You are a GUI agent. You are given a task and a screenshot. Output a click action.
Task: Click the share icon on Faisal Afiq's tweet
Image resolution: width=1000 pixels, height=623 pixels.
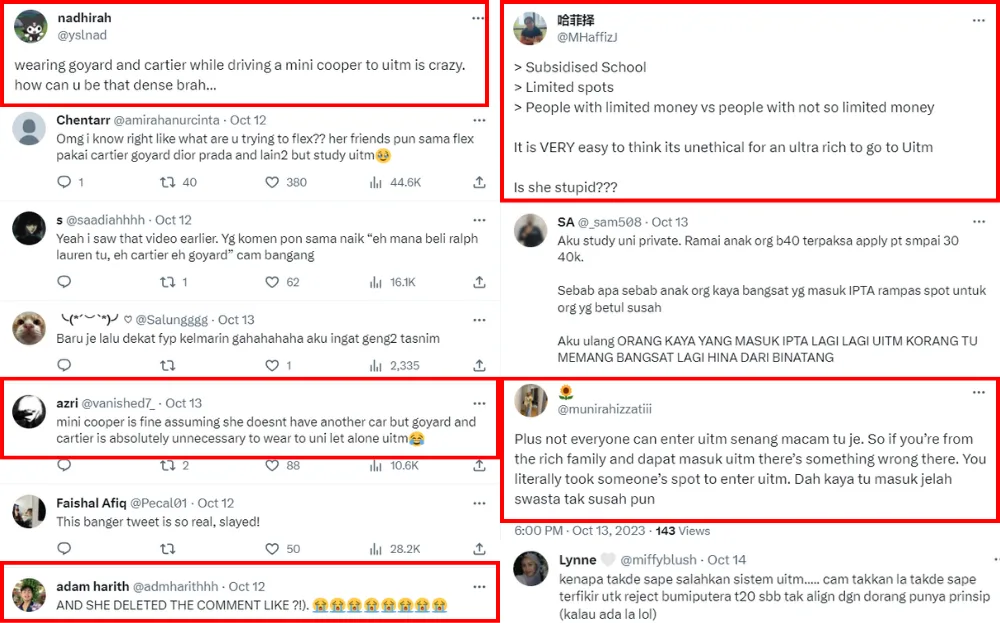[480, 549]
